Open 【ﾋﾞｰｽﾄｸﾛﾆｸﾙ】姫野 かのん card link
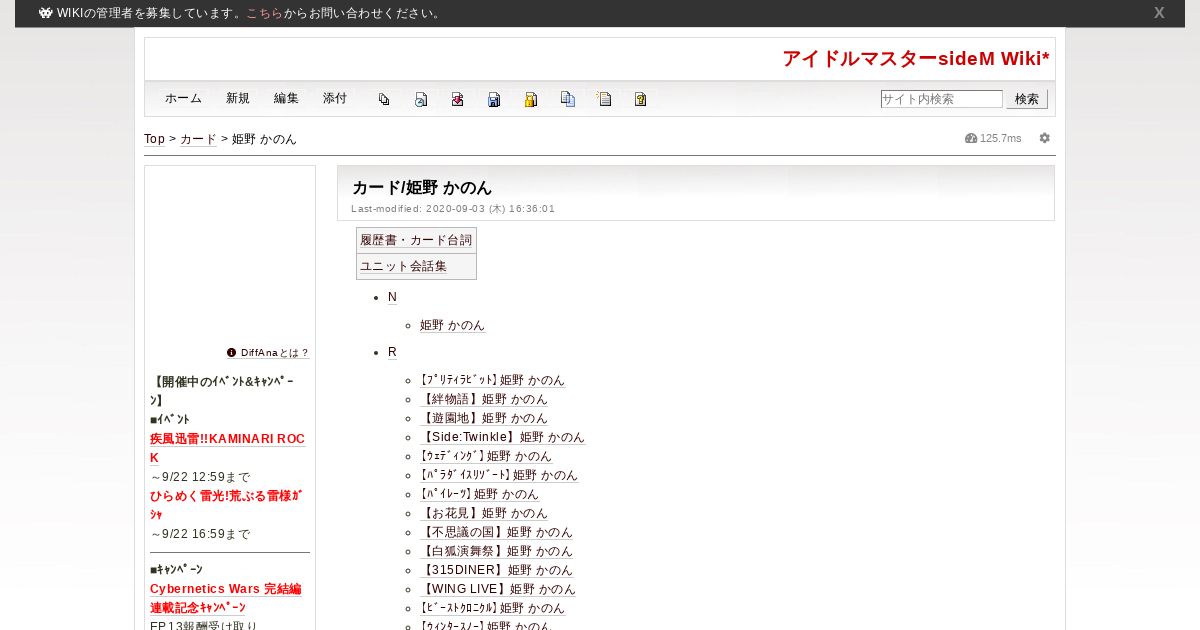The height and width of the screenshot is (630, 1200). click(492, 608)
